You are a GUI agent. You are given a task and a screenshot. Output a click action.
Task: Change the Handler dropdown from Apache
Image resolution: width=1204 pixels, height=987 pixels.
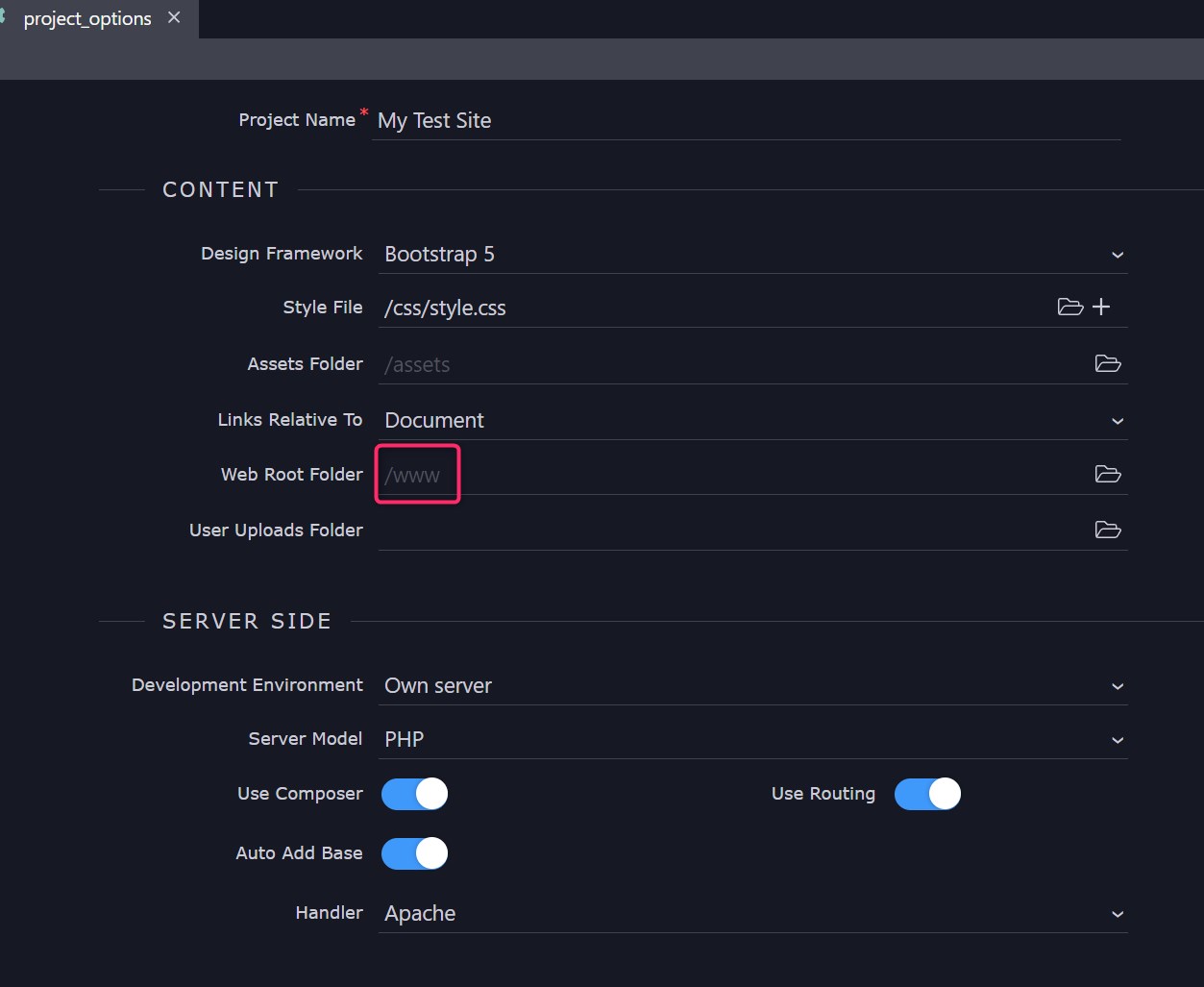click(751, 914)
